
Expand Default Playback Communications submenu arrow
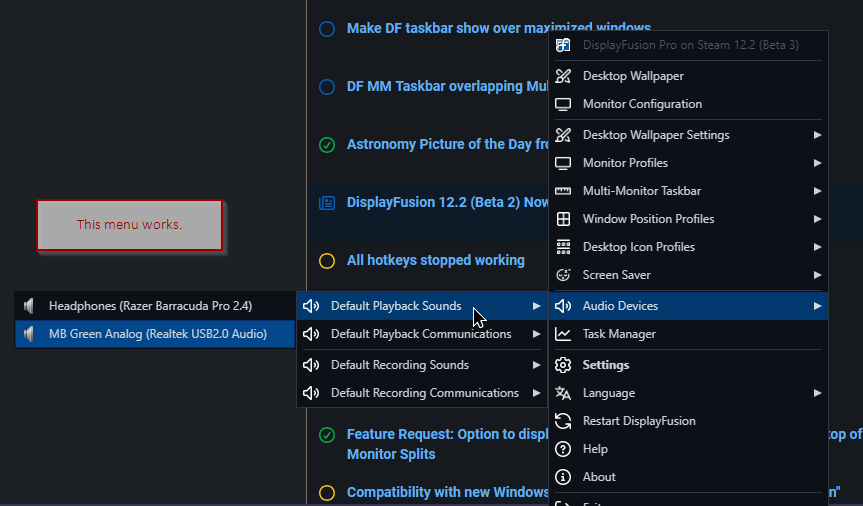[536, 334]
